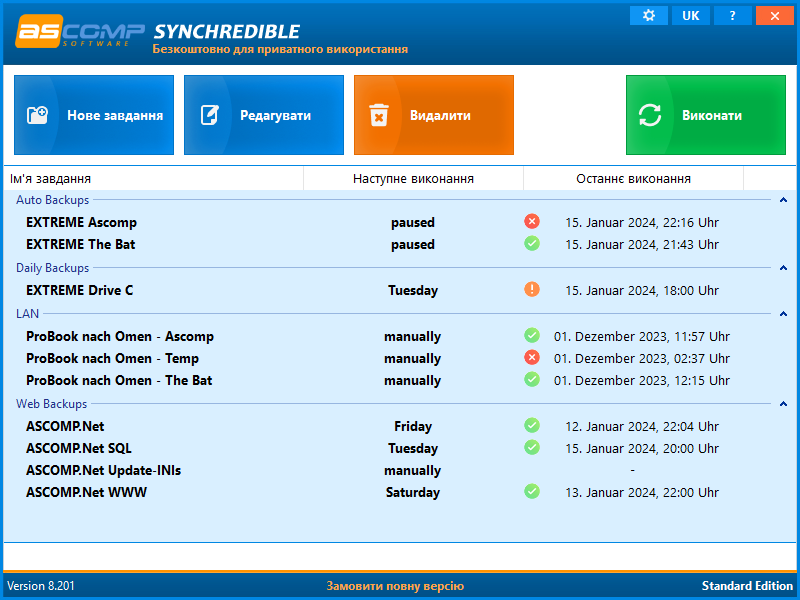Click the Редагувати button
The height and width of the screenshot is (600, 800).
click(x=264, y=115)
